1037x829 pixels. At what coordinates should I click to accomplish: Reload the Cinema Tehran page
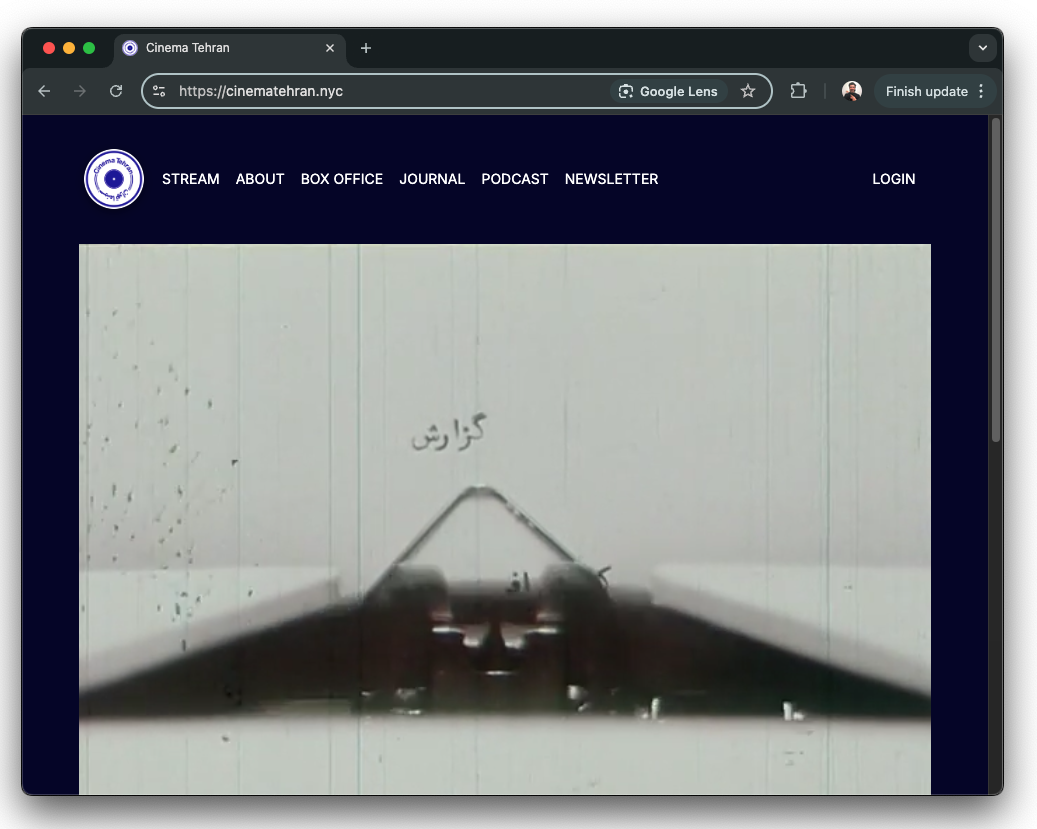click(x=116, y=91)
